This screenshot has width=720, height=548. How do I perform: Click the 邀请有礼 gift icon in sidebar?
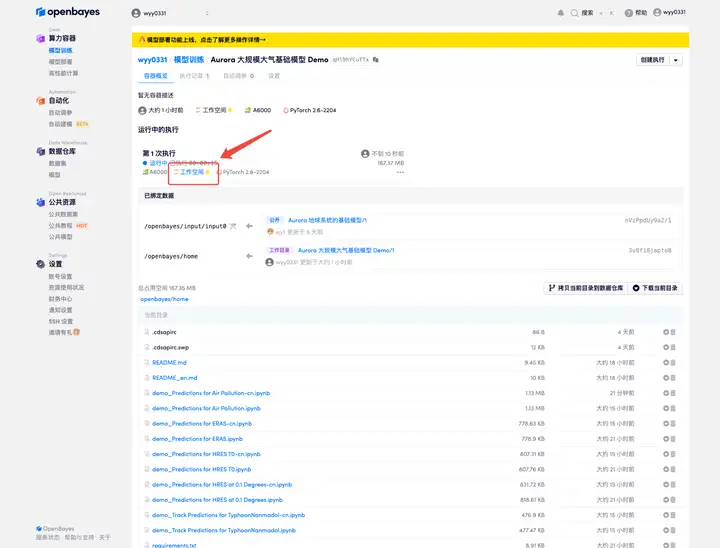tap(76, 332)
